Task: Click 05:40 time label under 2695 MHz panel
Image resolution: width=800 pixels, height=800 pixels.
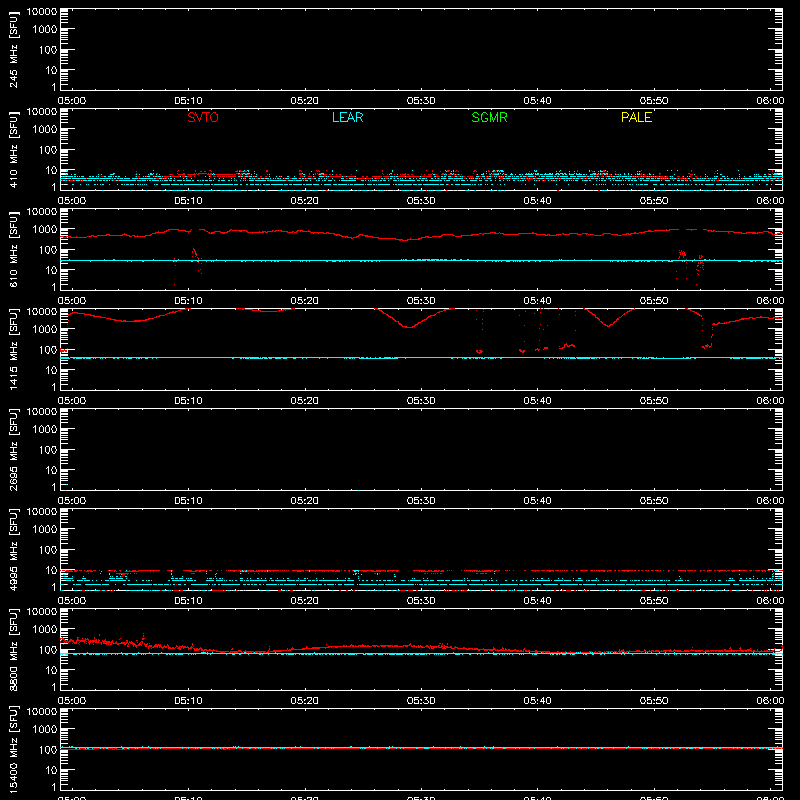Action: (537, 501)
